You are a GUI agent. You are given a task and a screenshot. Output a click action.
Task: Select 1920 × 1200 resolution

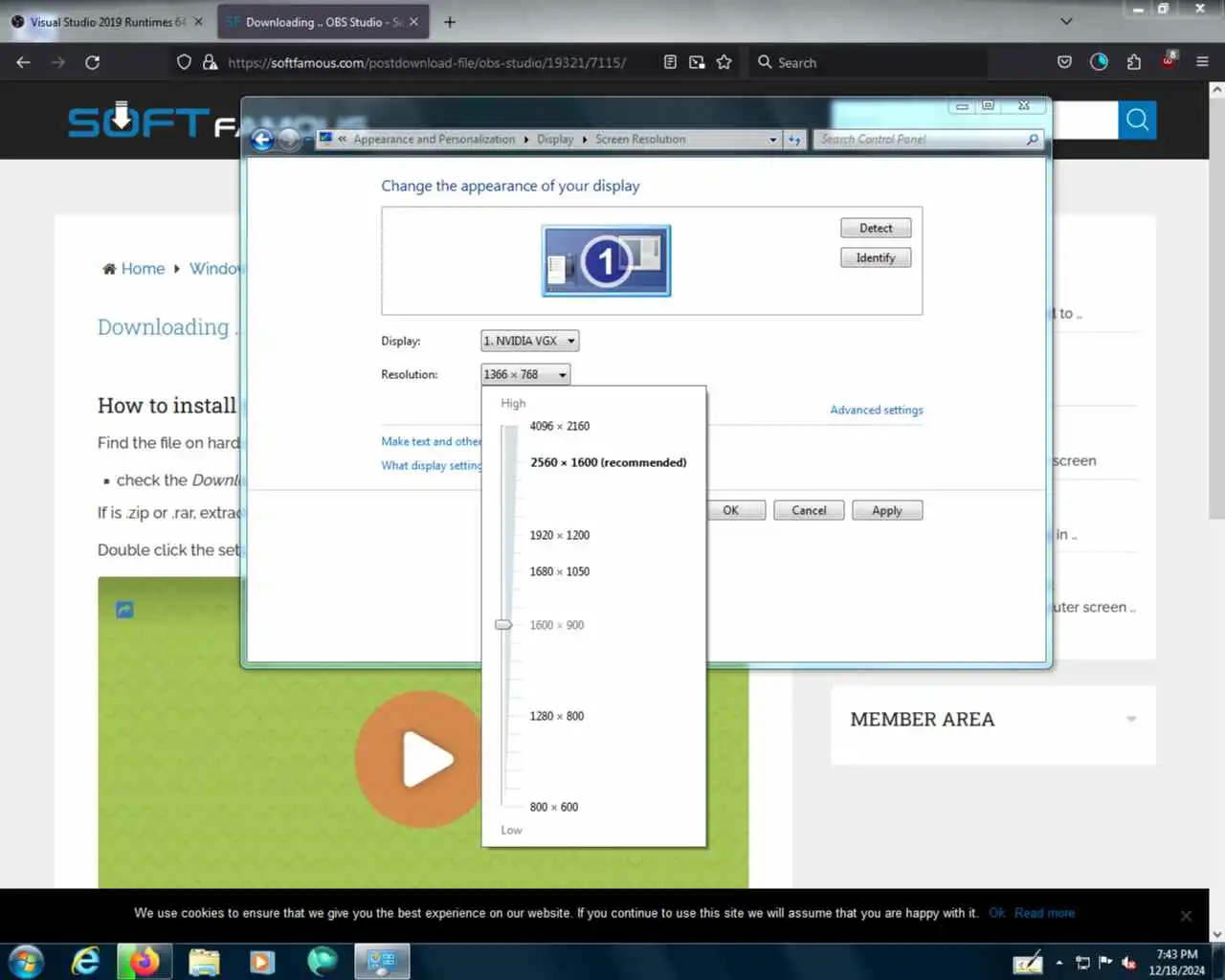560,535
